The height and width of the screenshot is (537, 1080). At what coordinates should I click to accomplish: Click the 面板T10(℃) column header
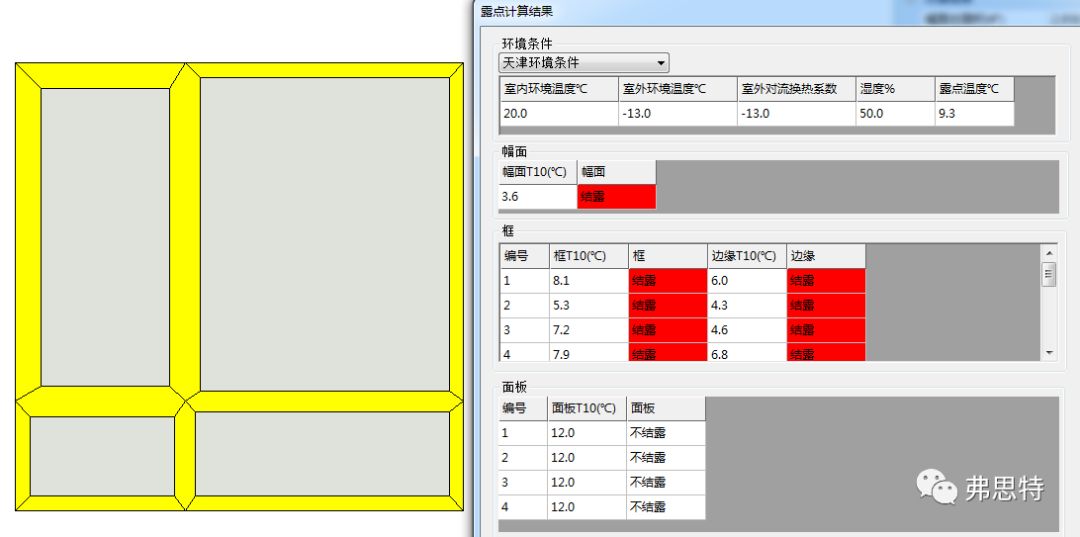pyautogui.click(x=586, y=408)
